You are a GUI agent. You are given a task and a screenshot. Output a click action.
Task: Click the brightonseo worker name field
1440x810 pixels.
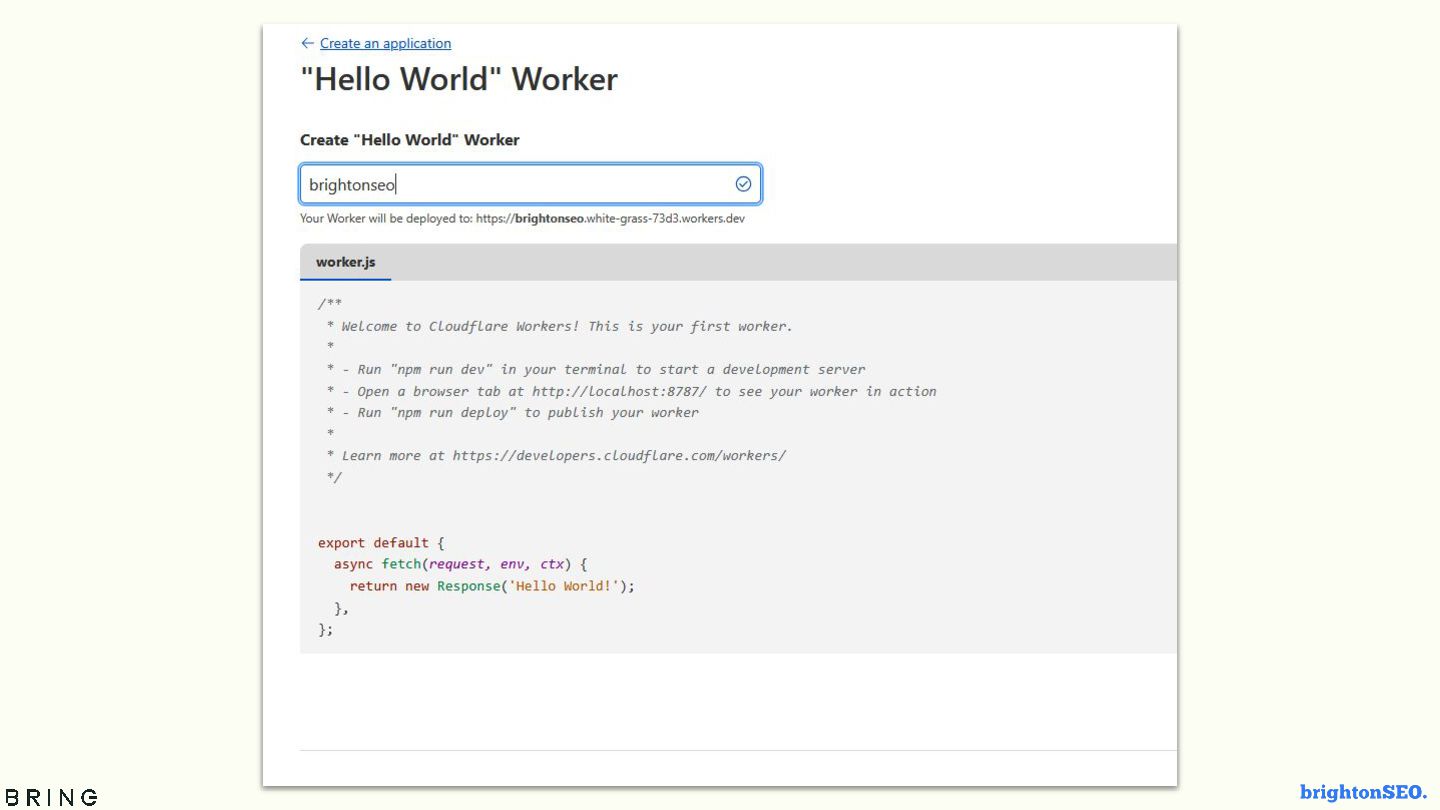click(515, 185)
